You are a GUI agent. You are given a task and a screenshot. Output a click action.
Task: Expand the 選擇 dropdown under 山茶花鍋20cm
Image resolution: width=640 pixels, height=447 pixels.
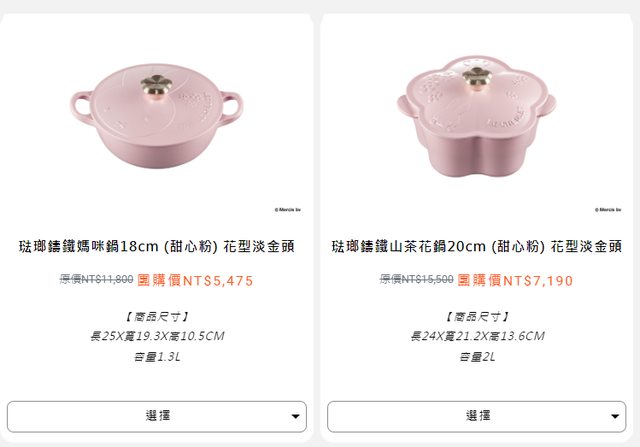coord(476,416)
